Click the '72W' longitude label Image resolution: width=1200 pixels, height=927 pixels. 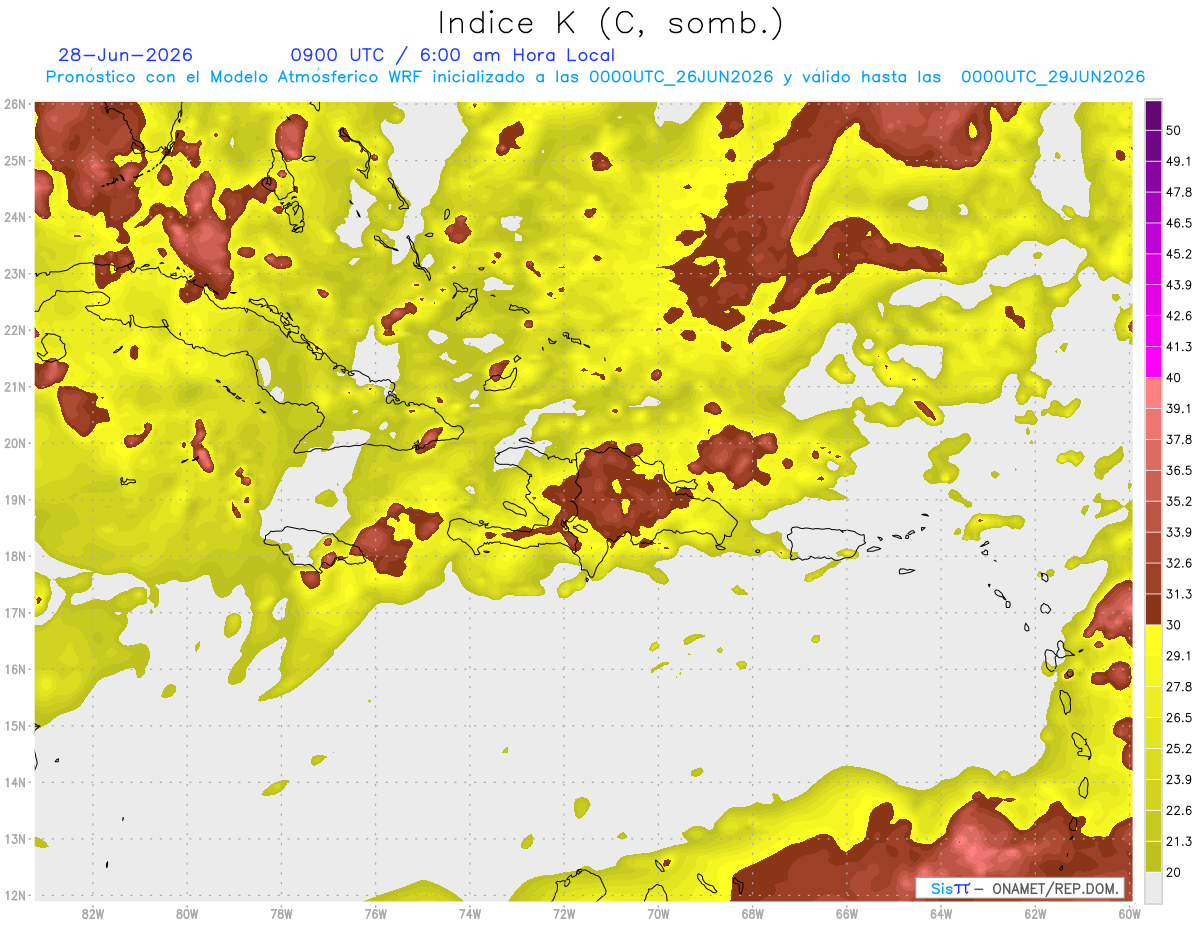(564, 914)
